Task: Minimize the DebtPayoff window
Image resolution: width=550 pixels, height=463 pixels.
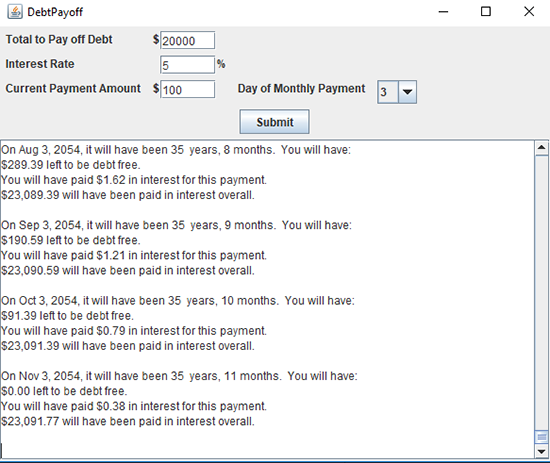Action: 443,12
